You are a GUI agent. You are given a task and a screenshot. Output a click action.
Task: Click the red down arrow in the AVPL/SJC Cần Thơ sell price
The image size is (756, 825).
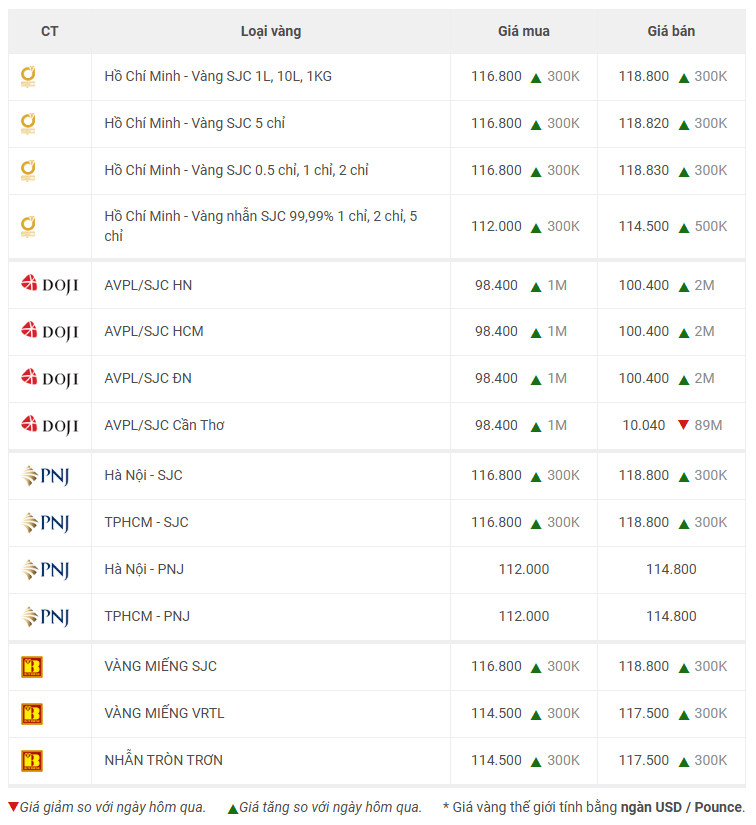click(683, 425)
